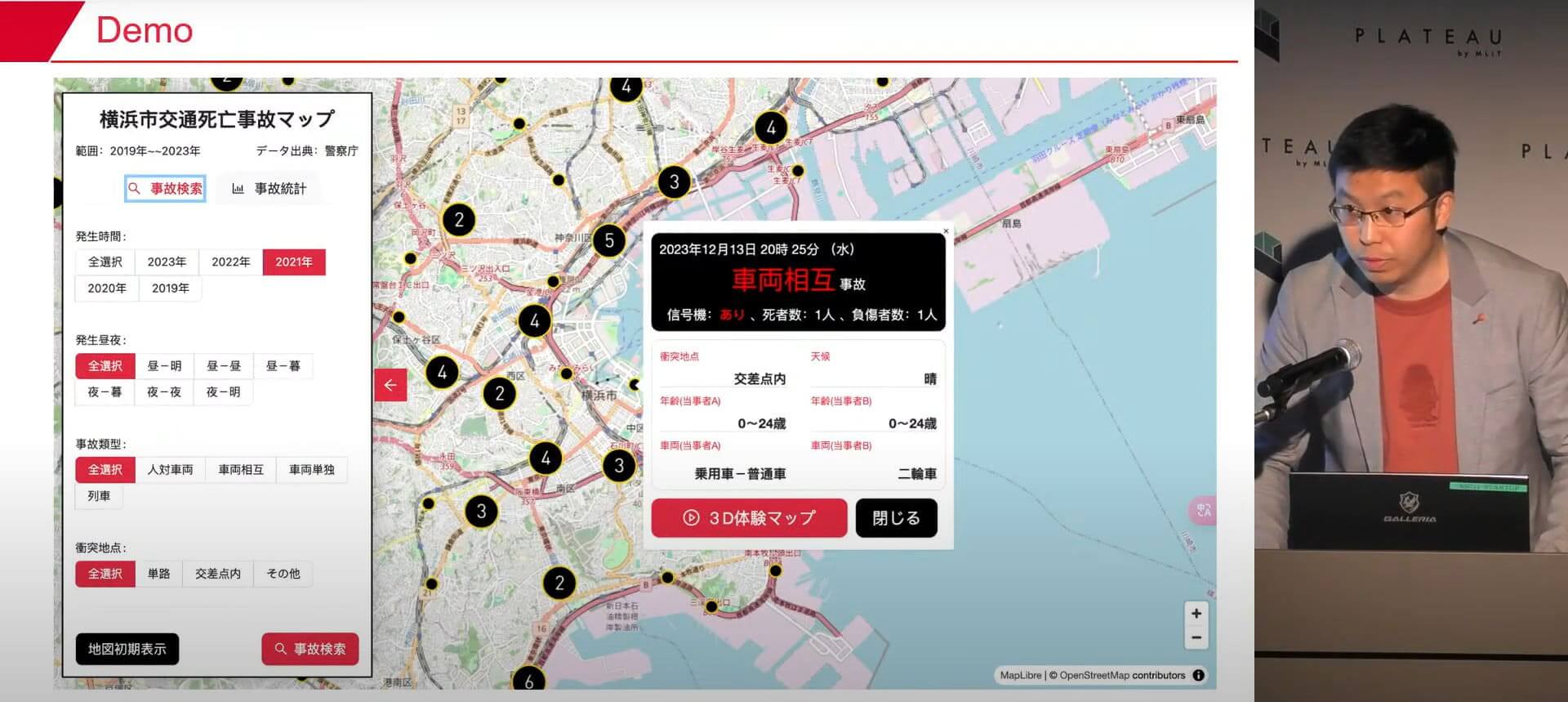Viewport: 1568px width, 702px height.
Task: Click the 3 cluster beside the 3D体験マップ button
Action: point(619,466)
